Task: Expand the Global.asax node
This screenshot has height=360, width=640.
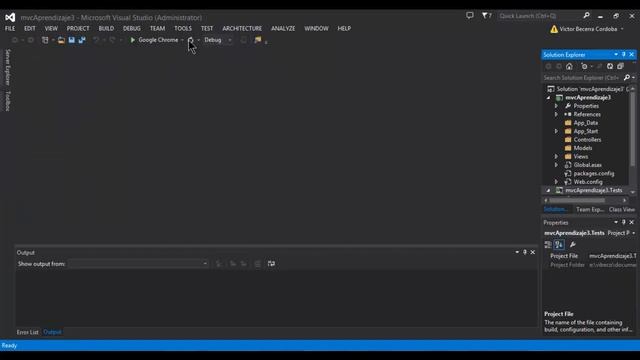Action: click(x=556, y=165)
